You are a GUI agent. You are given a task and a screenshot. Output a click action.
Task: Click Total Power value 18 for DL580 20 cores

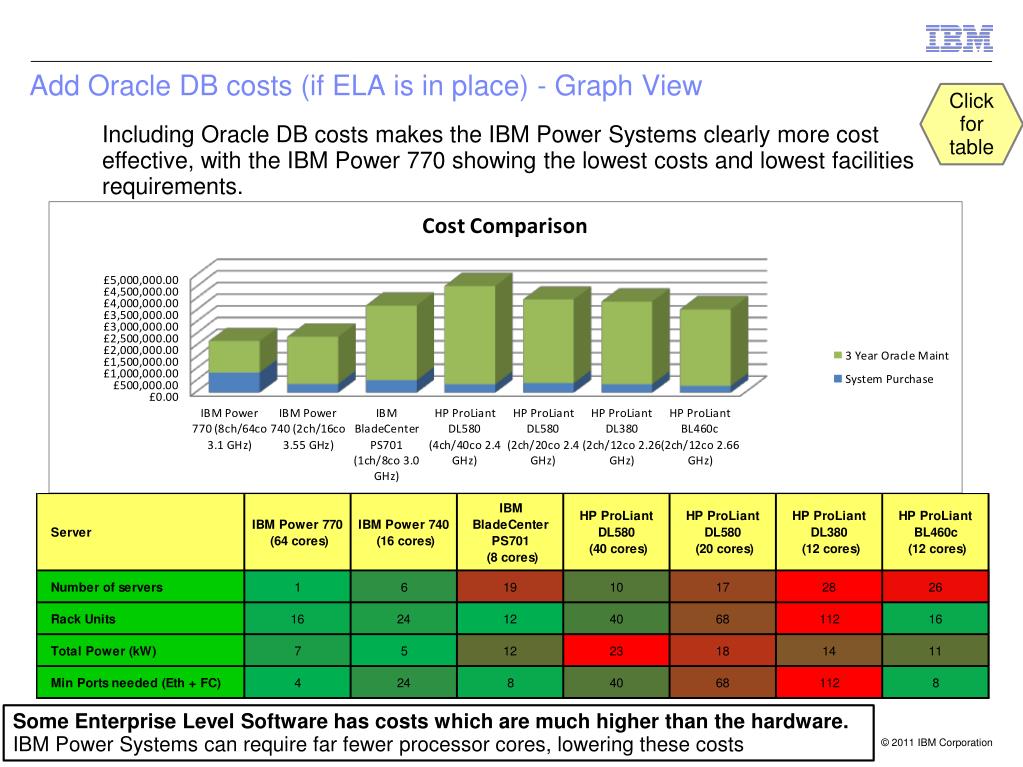[x=723, y=651]
